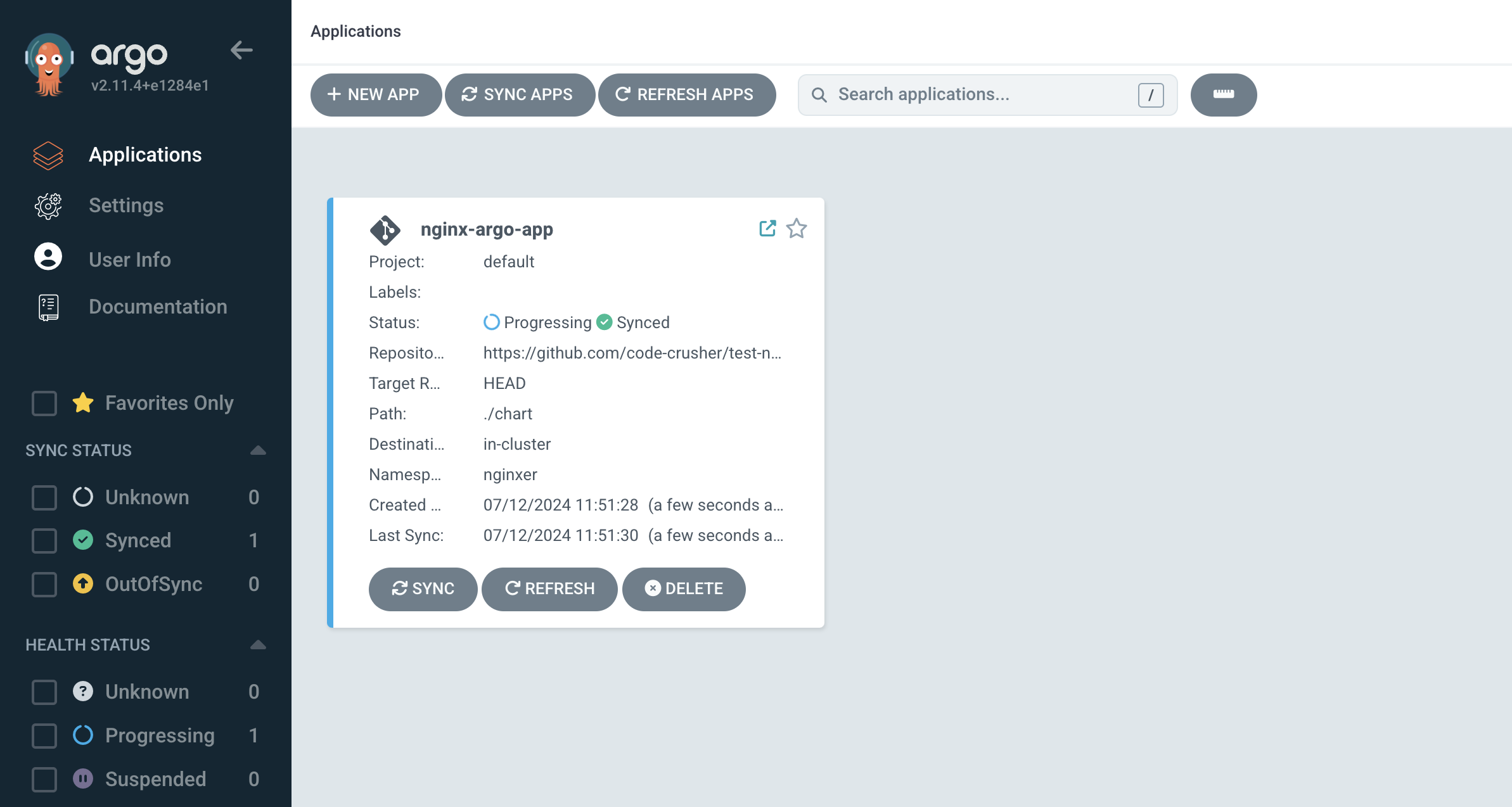
Task: Click the health progressing spinner icon
Action: 83,734
